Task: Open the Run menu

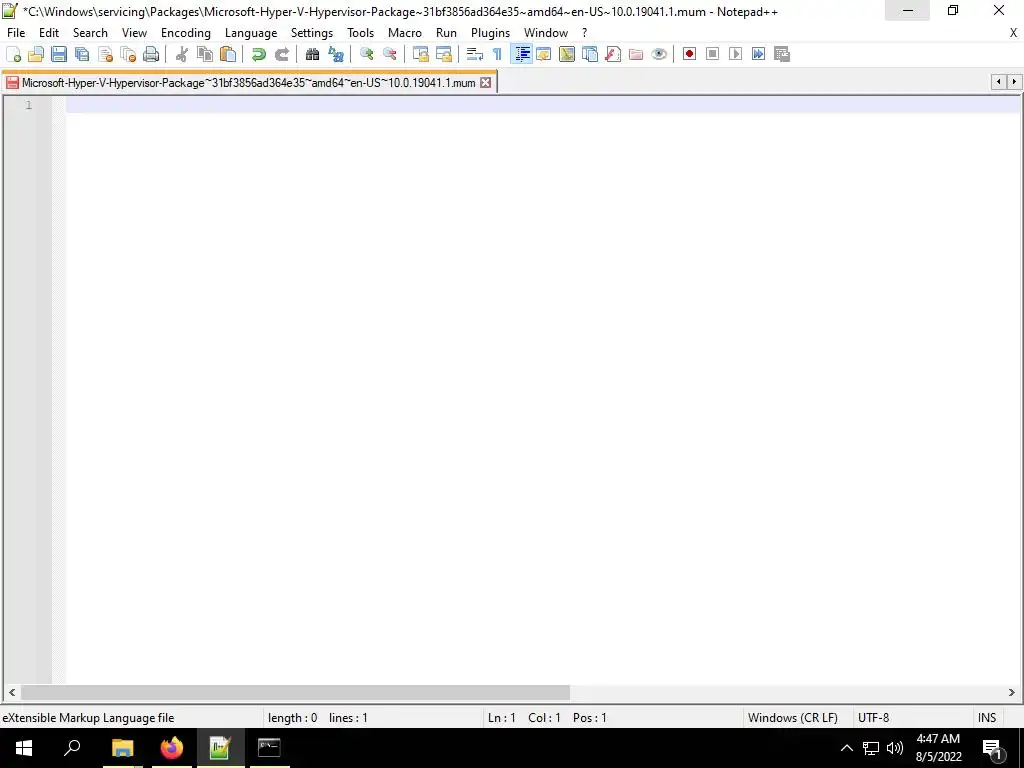Action: click(446, 33)
